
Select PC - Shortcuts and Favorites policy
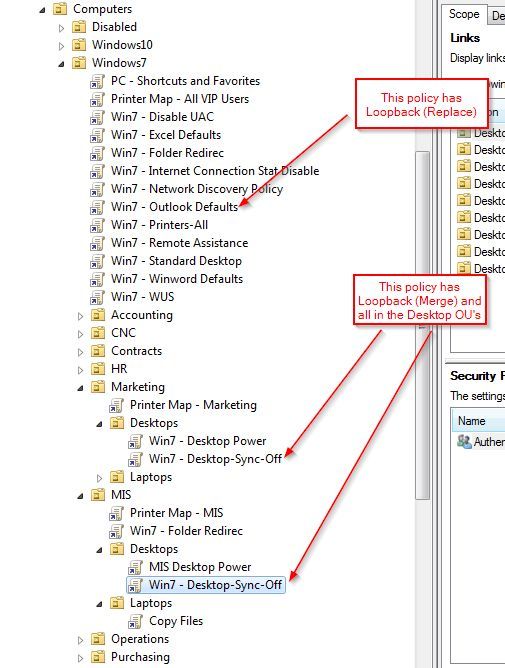coord(185,81)
